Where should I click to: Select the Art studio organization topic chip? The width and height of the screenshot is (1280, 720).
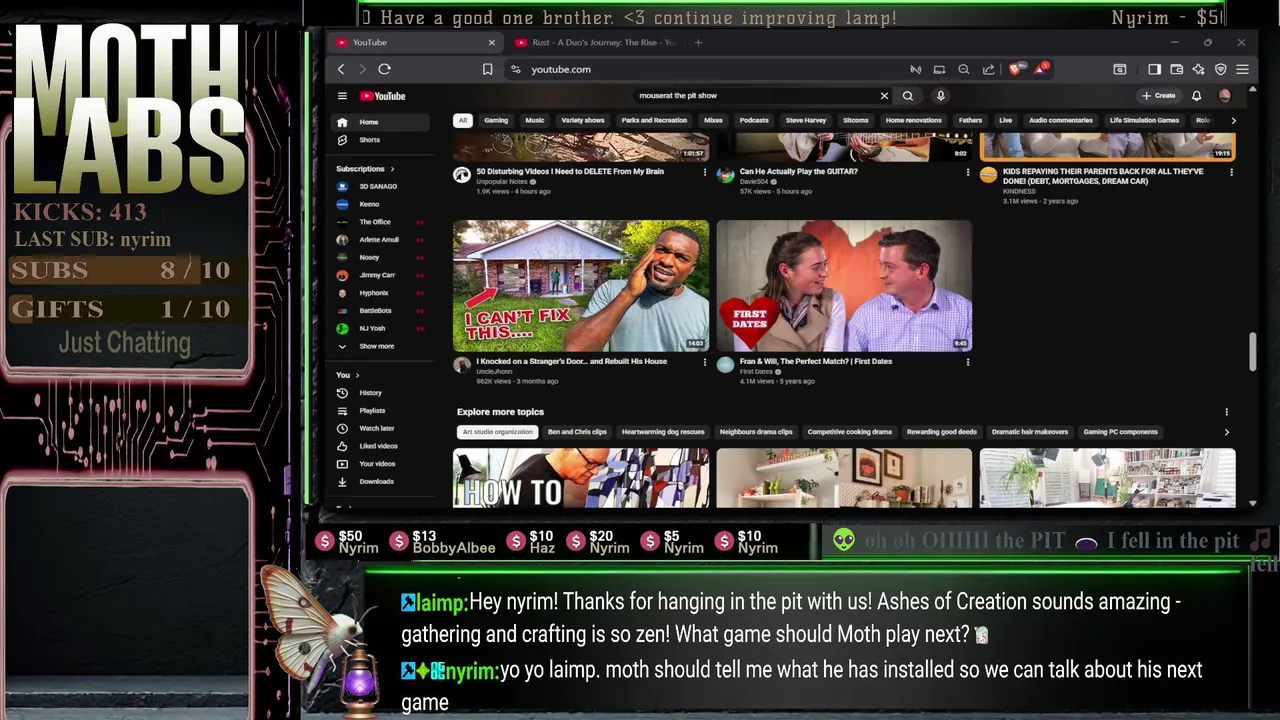point(497,432)
